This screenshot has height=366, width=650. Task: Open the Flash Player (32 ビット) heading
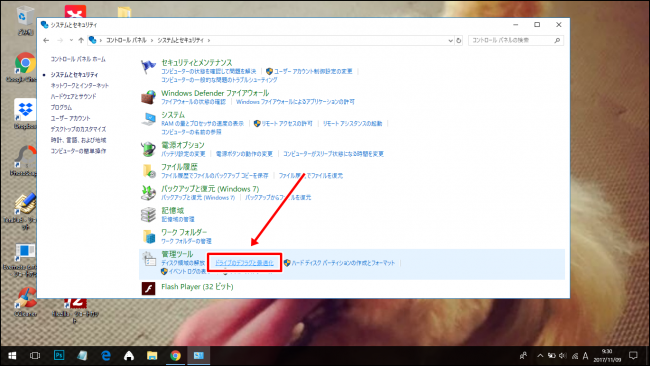pyautogui.click(x=197, y=287)
